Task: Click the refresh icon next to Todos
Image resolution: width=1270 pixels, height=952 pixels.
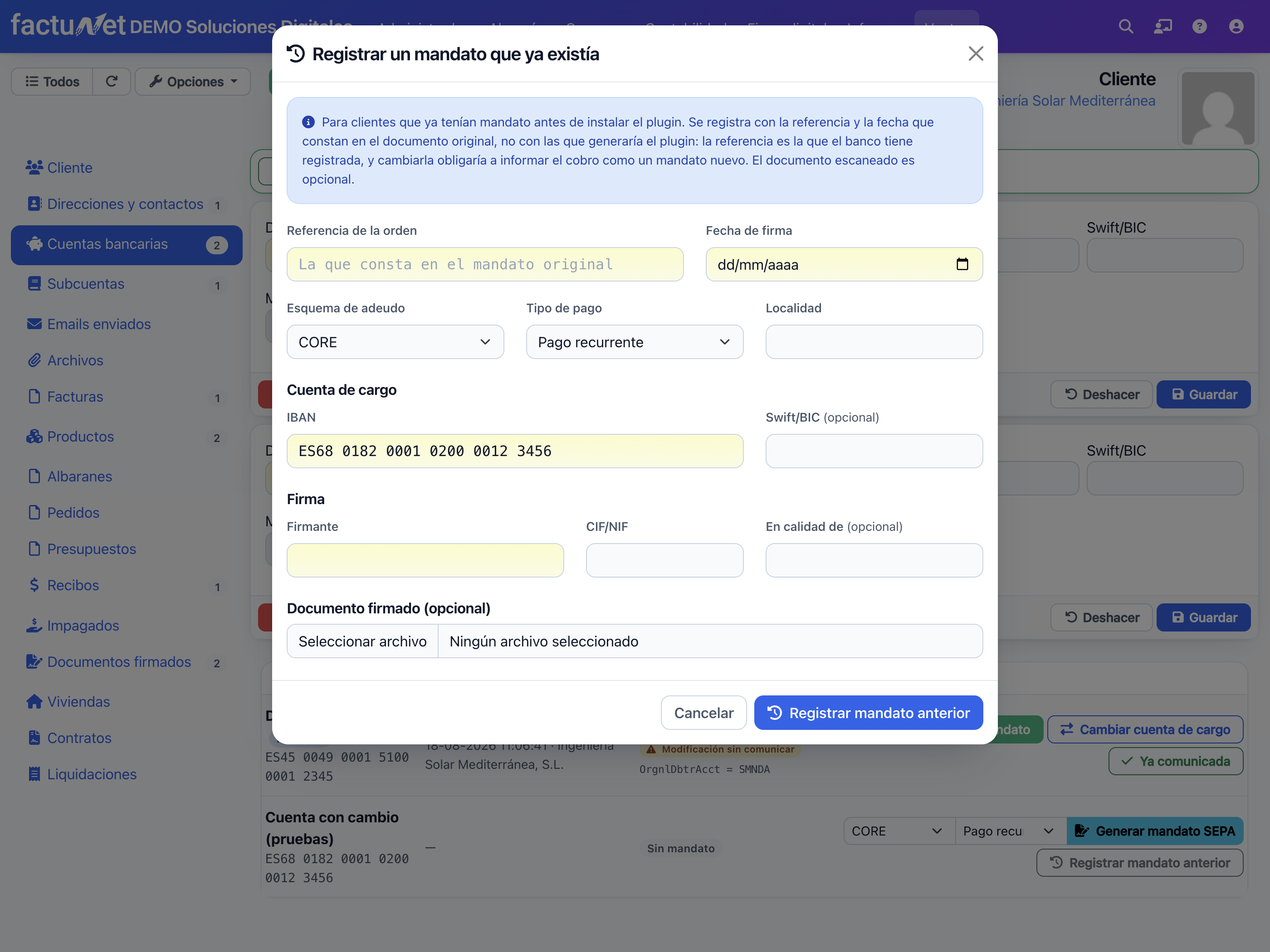Action: (112, 82)
